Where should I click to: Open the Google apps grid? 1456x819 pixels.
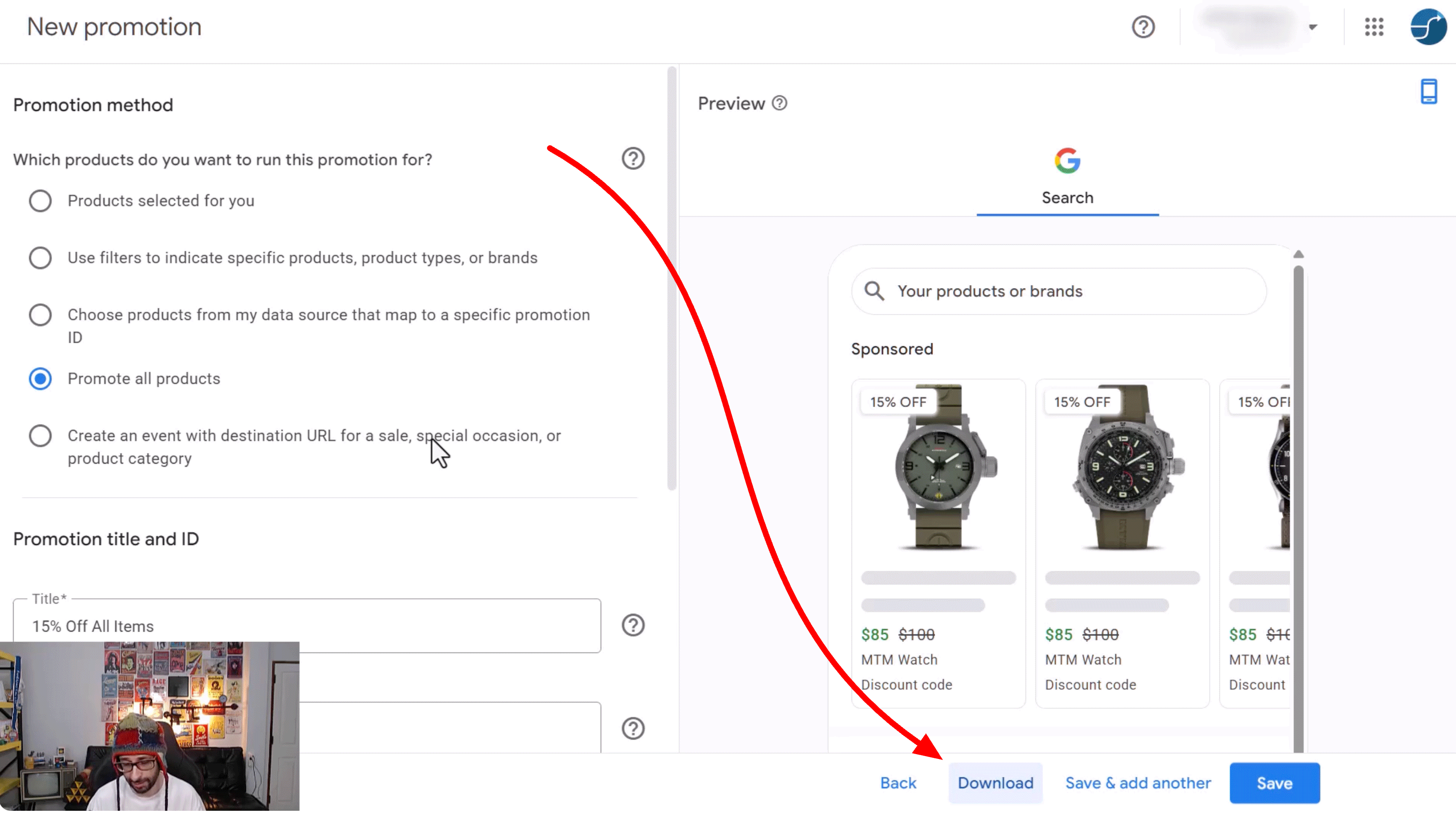(x=1374, y=27)
